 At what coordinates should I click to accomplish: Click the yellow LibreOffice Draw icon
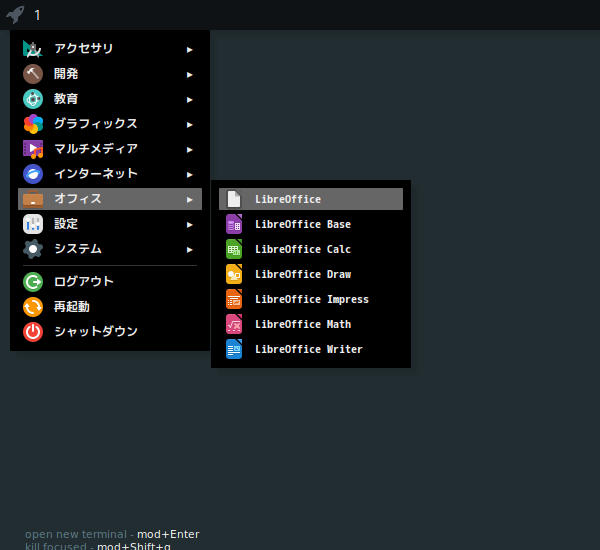tap(234, 274)
